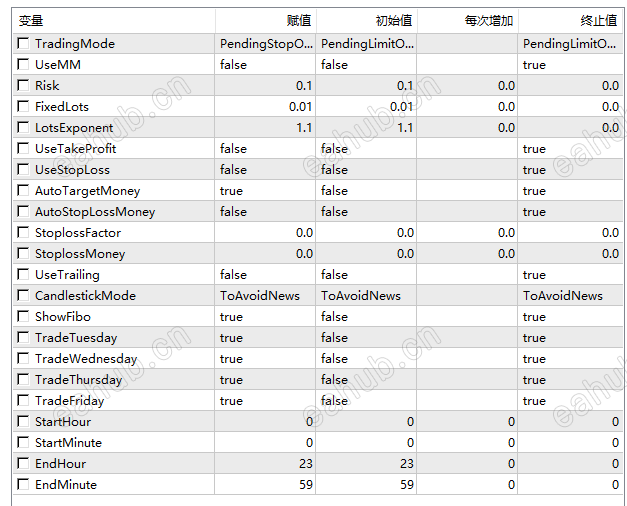This screenshot has width=627, height=506.
Task: Check the Risk optimization checkbox
Action: point(23,86)
